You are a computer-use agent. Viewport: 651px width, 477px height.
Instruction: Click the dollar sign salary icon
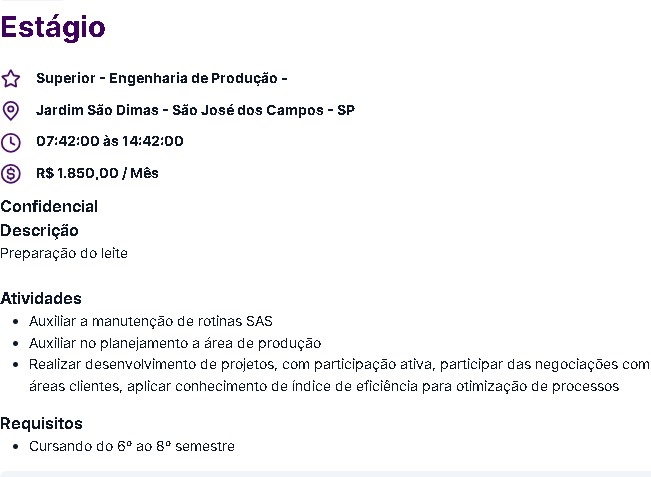pos(11,174)
